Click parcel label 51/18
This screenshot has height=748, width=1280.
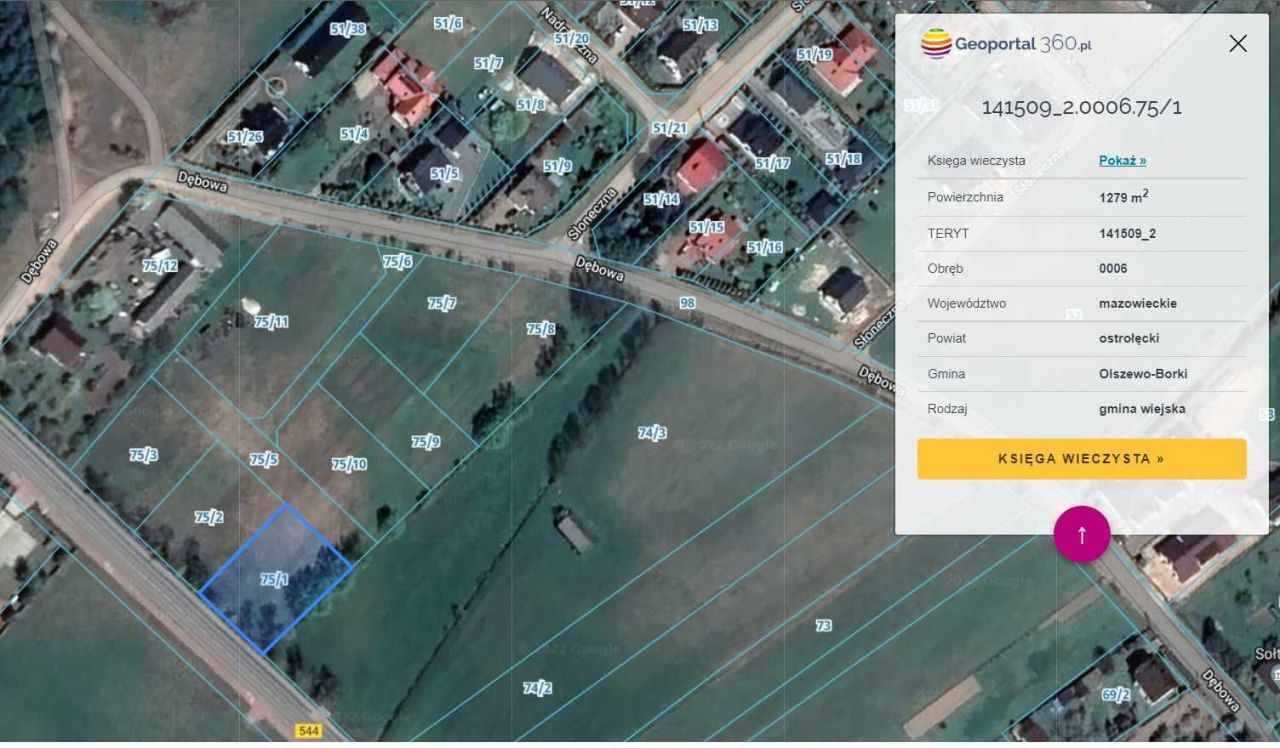tap(843, 158)
